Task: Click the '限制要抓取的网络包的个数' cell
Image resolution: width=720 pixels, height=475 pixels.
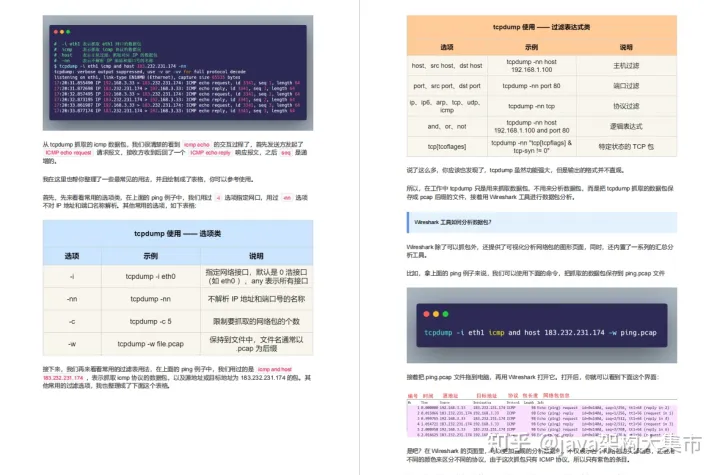Action: [257, 322]
